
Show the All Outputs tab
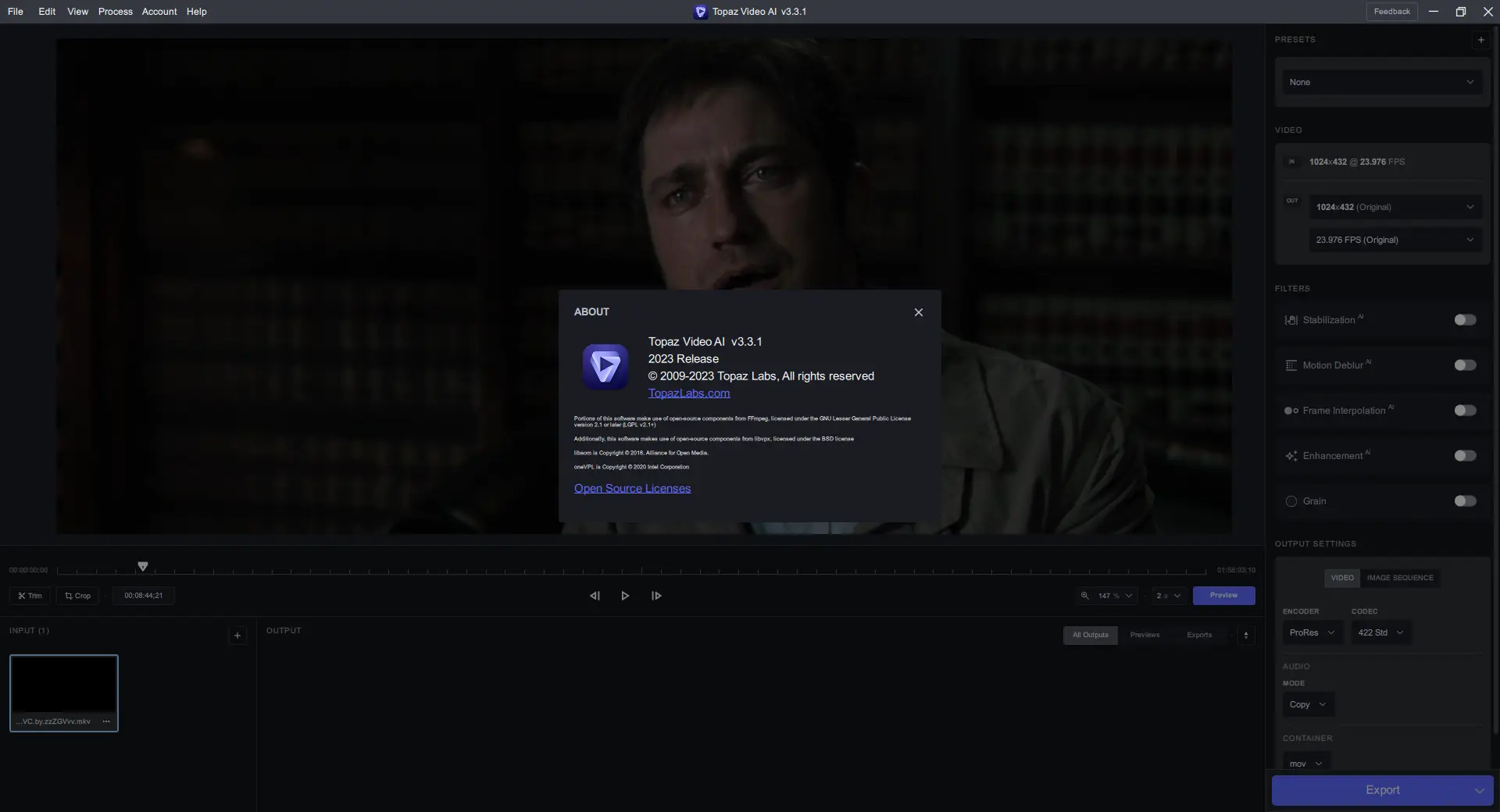1091,636
